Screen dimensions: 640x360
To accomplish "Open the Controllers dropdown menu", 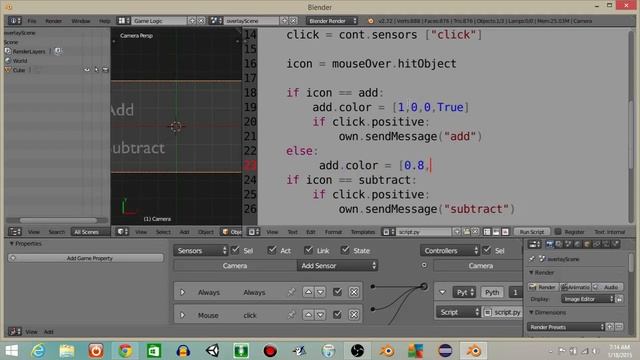I will [x=449, y=251].
